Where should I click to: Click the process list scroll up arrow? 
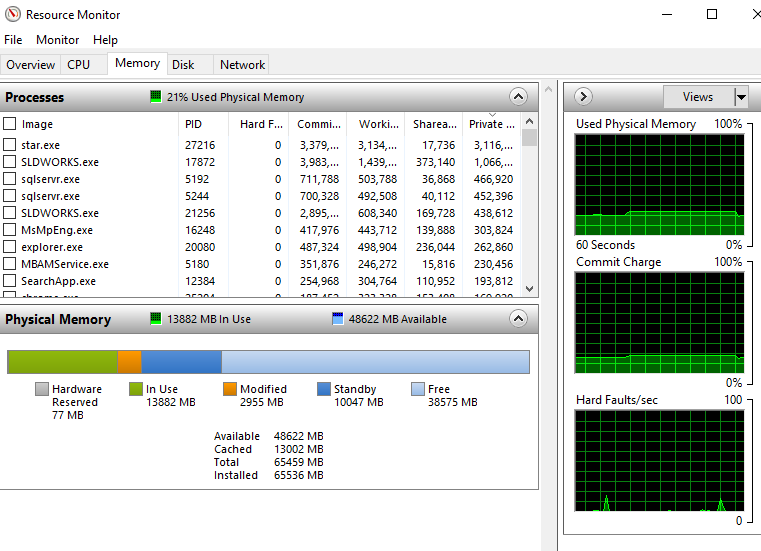click(529, 121)
